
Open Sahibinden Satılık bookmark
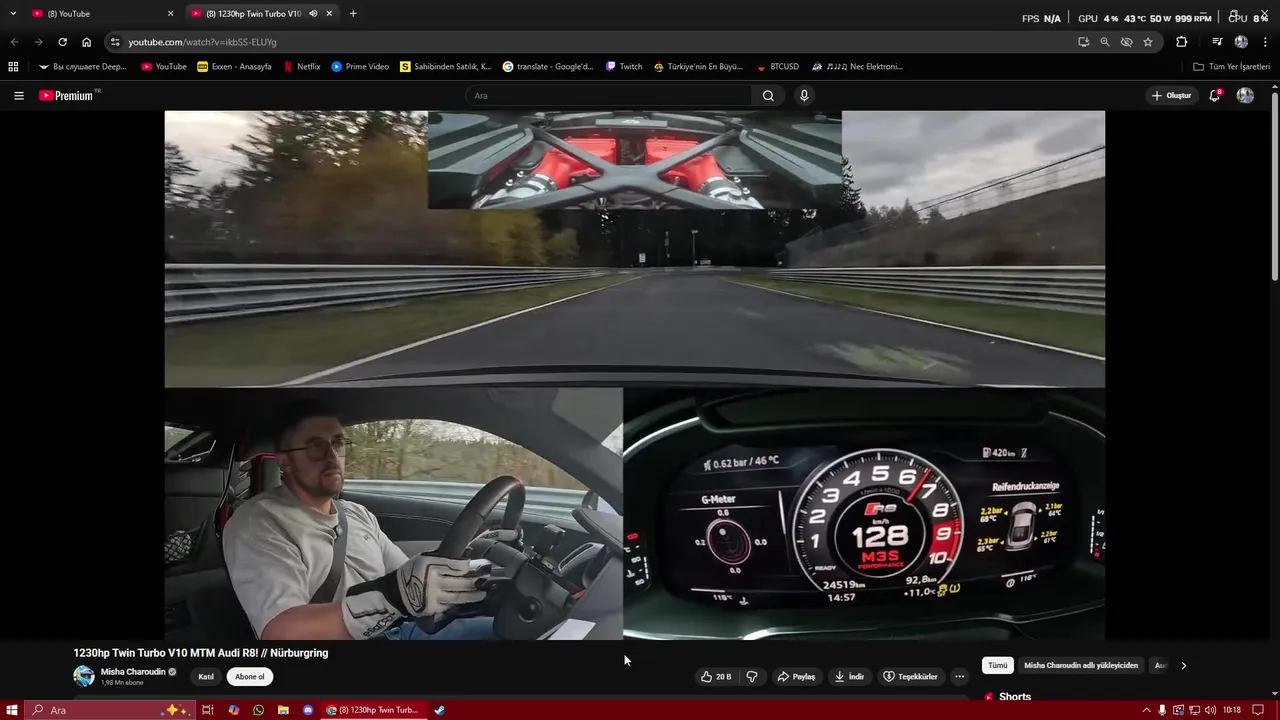446,67
